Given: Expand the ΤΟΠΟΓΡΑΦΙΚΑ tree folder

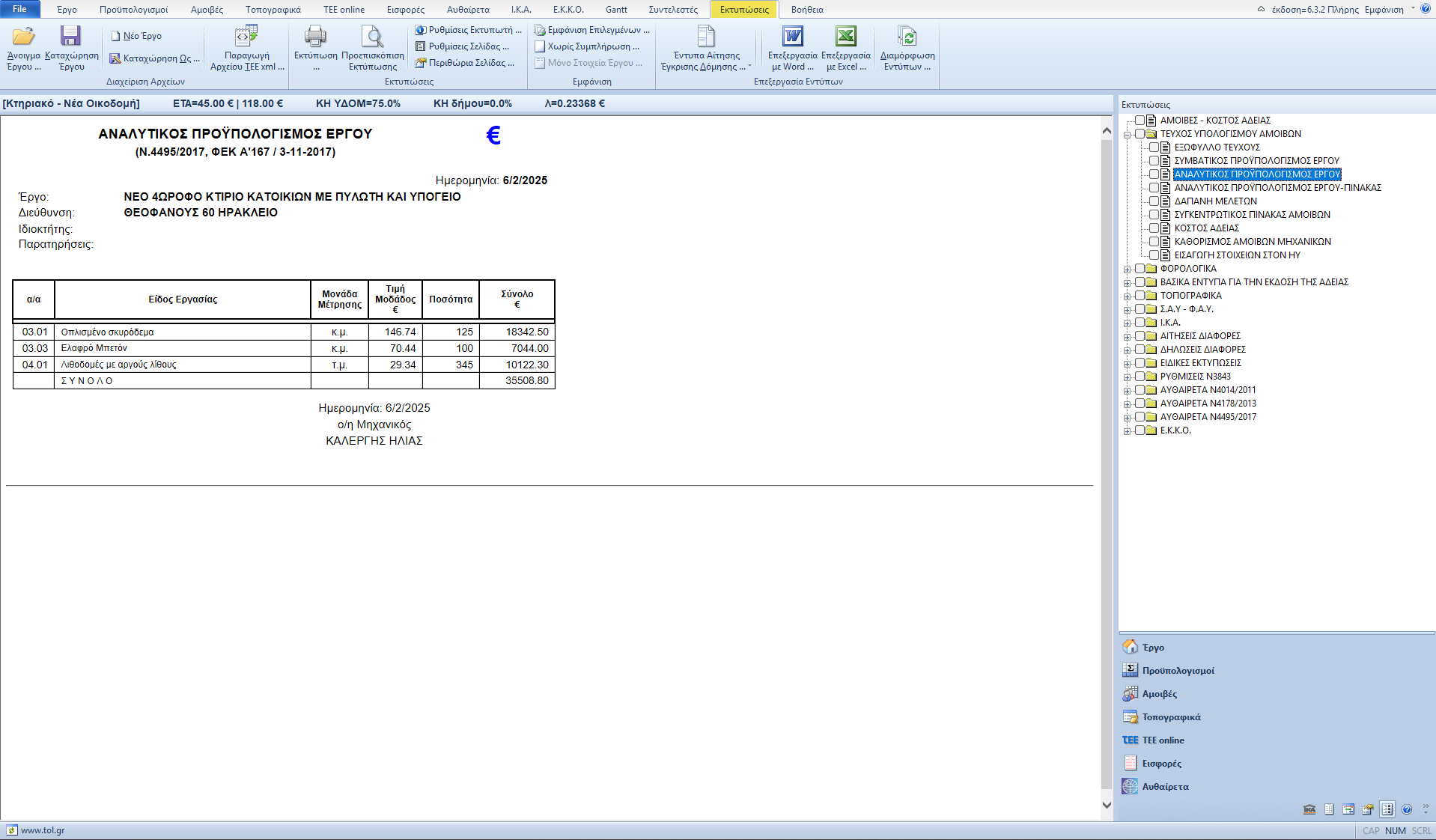Looking at the screenshot, I should coord(1127,296).
